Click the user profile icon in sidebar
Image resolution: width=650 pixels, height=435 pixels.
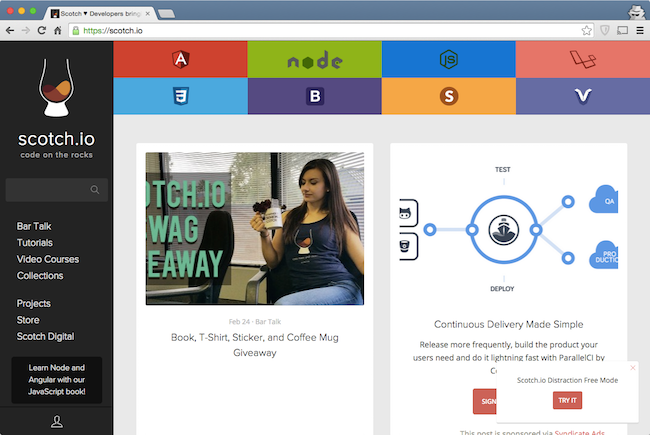[x=57, y=423]
